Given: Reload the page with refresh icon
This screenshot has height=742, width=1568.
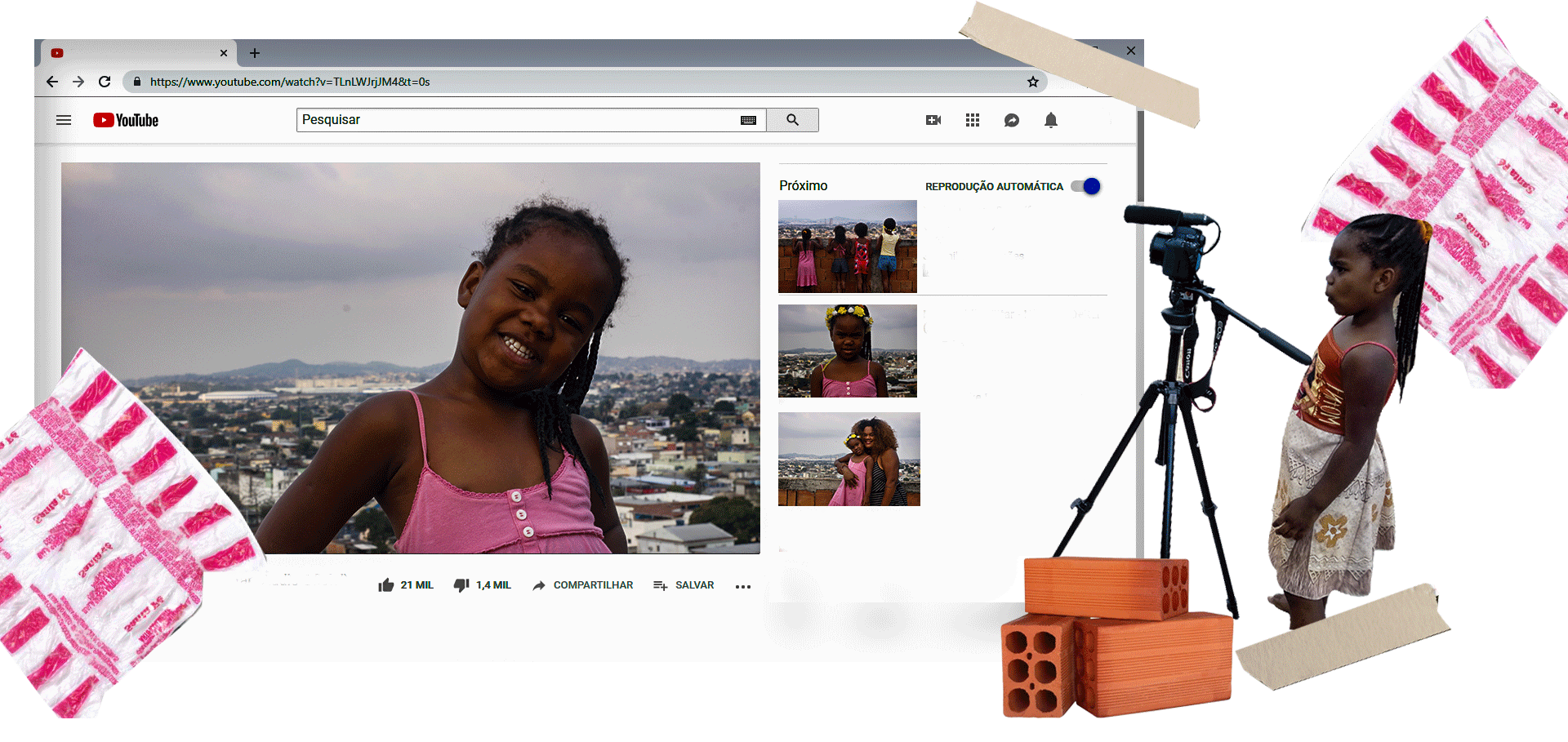Looking at the screenshot, I should point(105,82).
